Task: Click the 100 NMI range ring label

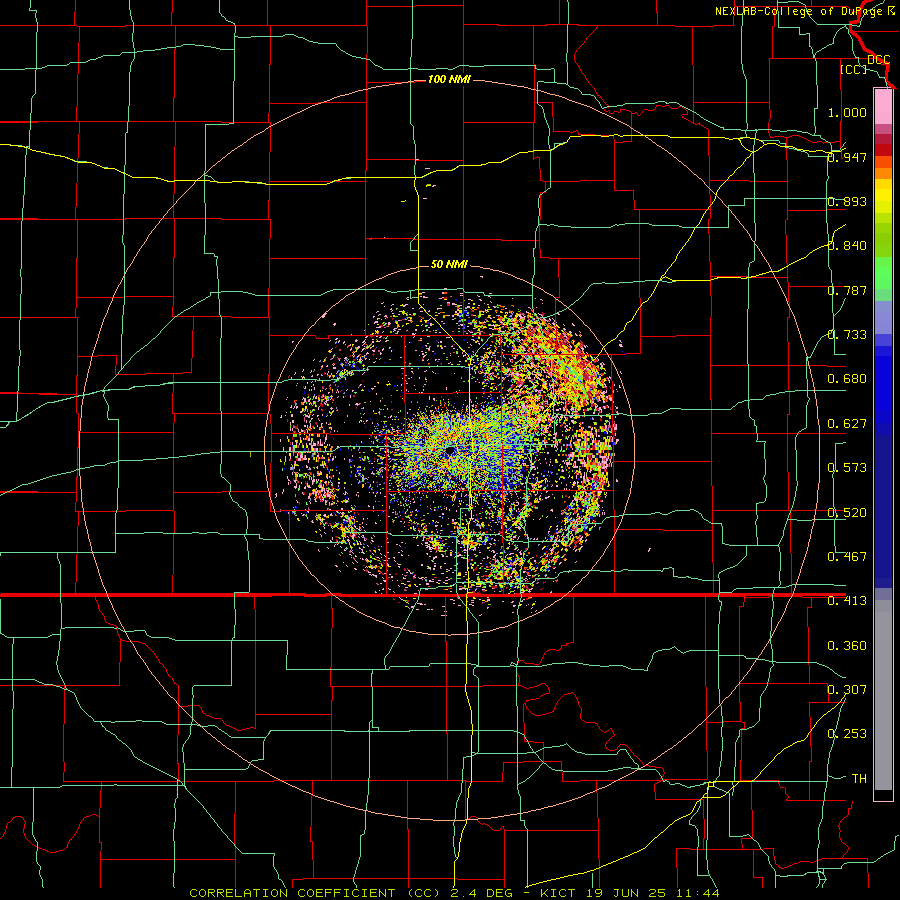Action: 449,79
